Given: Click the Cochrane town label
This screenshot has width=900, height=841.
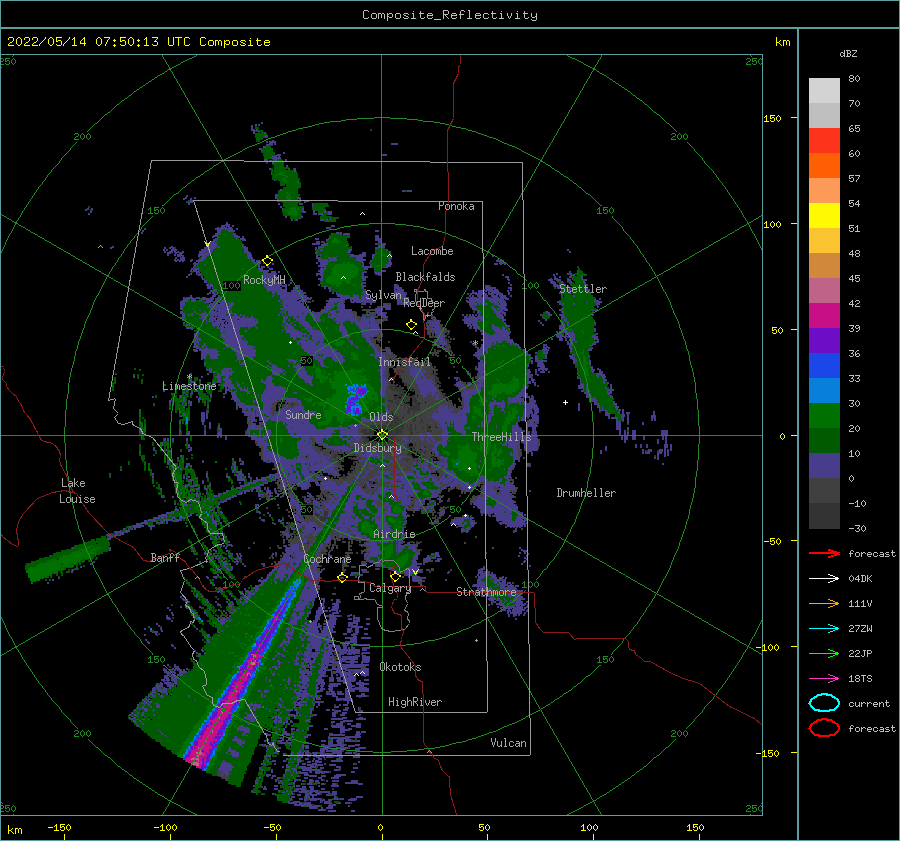Looking at the screenshot, I should click(x=327, y=559).
